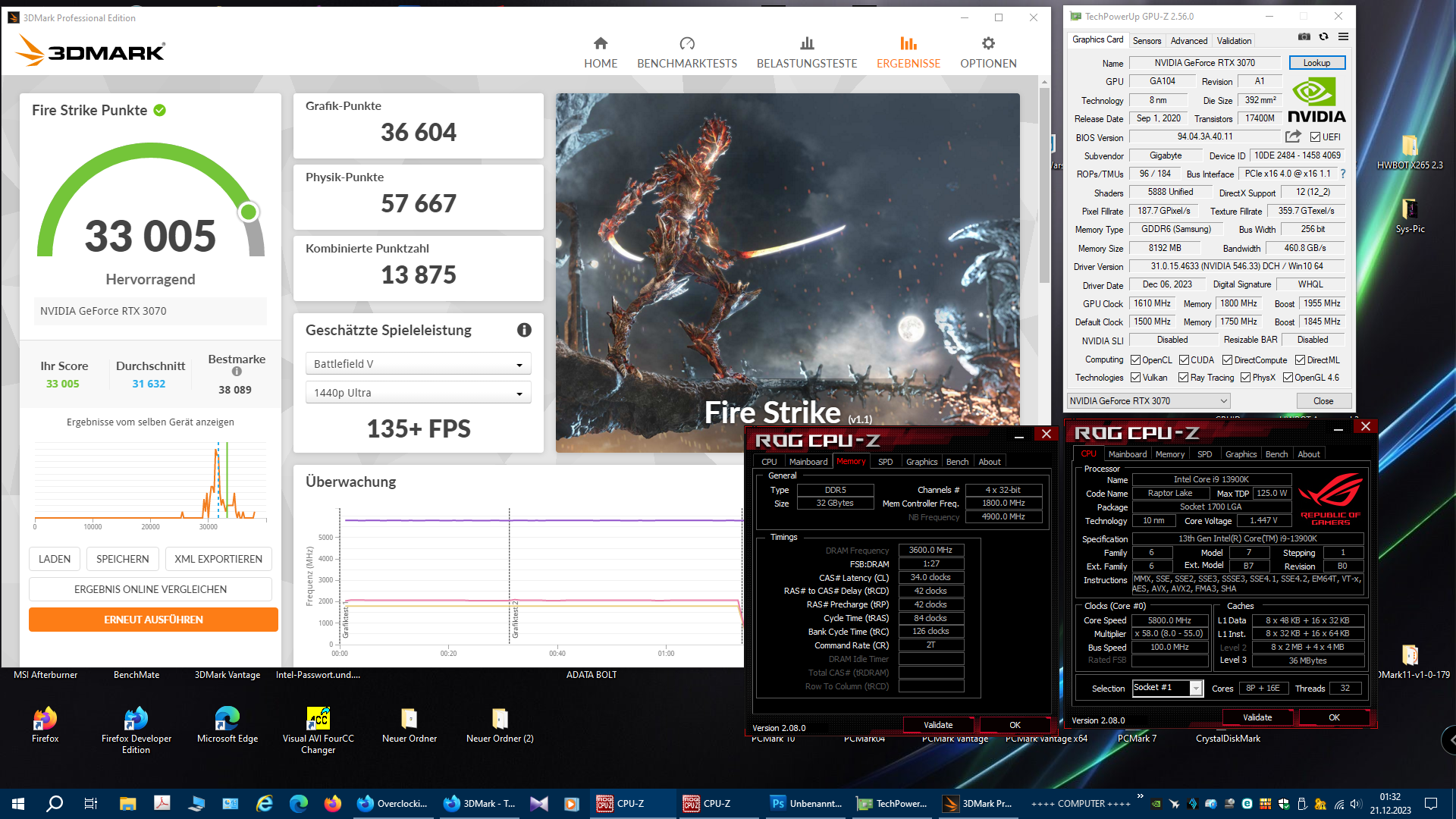Select Bench tab in right CPU-Z window

(1276, 454)
